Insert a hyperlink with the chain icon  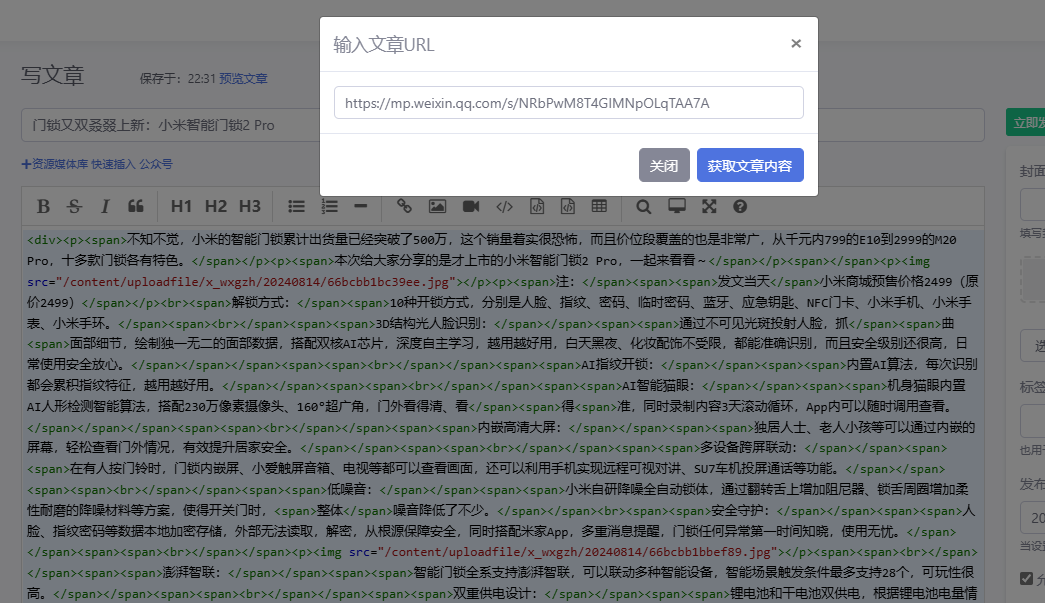404,207
